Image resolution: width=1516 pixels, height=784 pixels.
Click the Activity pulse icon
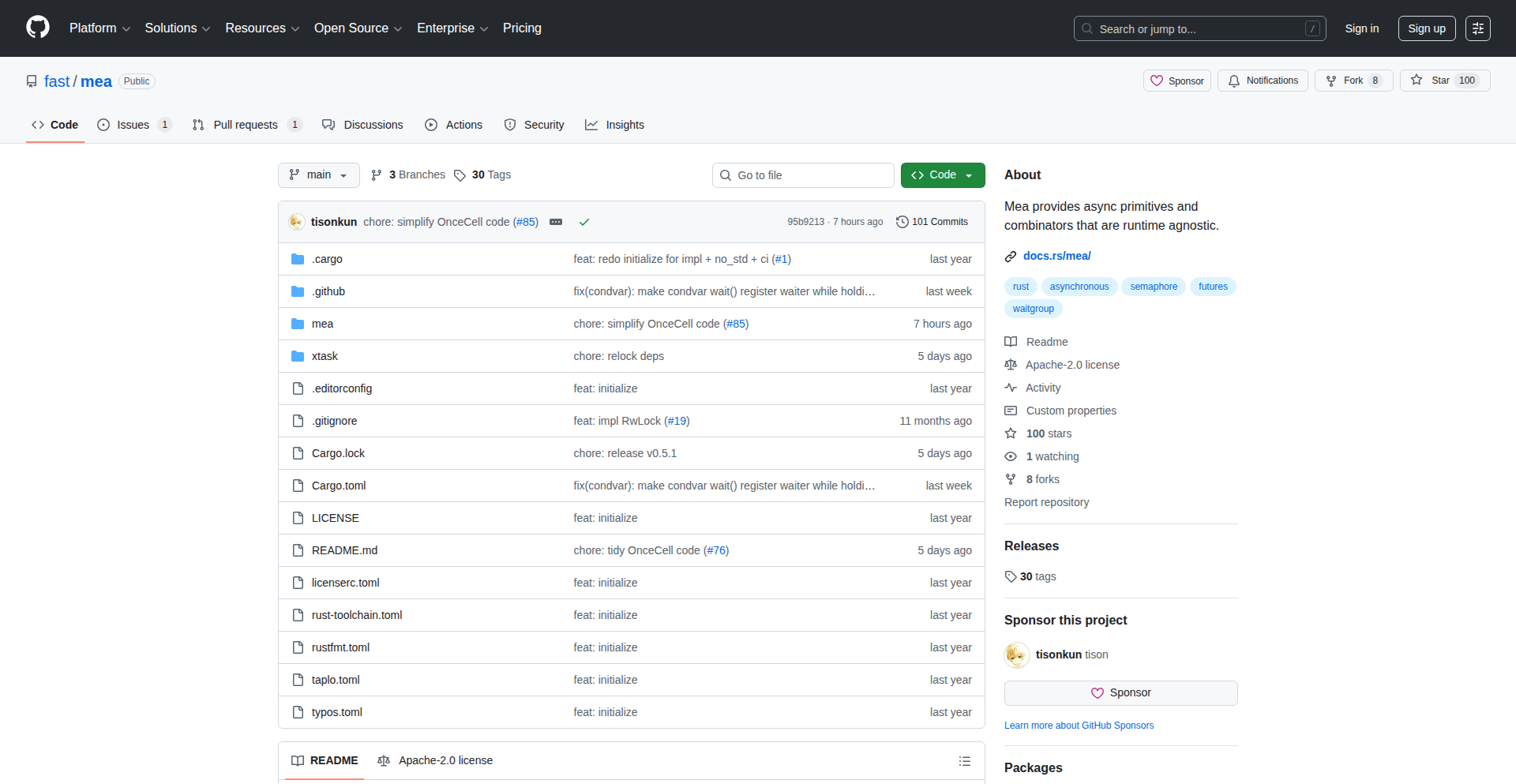click(1011, 388)
